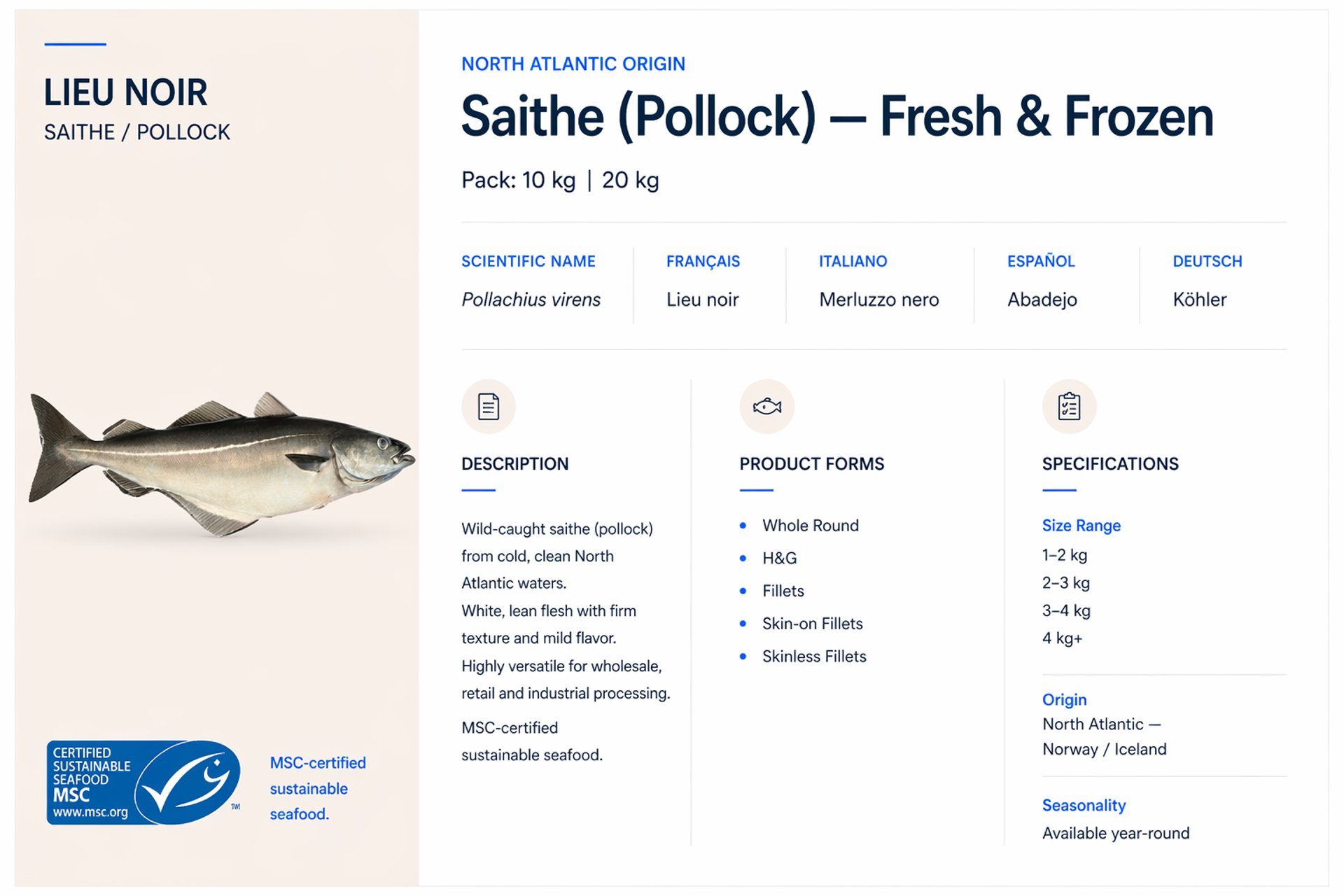Viewport: 1344px width, 896px height.
Task: Select the H&G list item
Action: [779, 559]
